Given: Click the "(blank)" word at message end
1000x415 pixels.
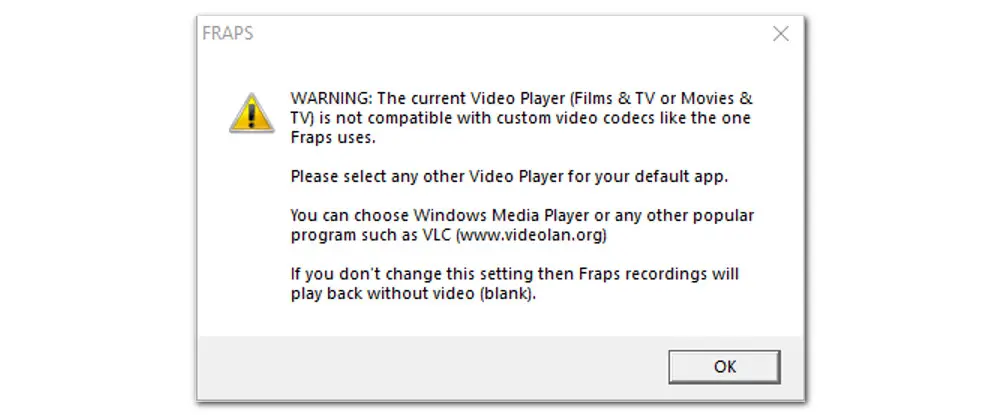Looking at the screenshot, I should click(x=509, y=293).
